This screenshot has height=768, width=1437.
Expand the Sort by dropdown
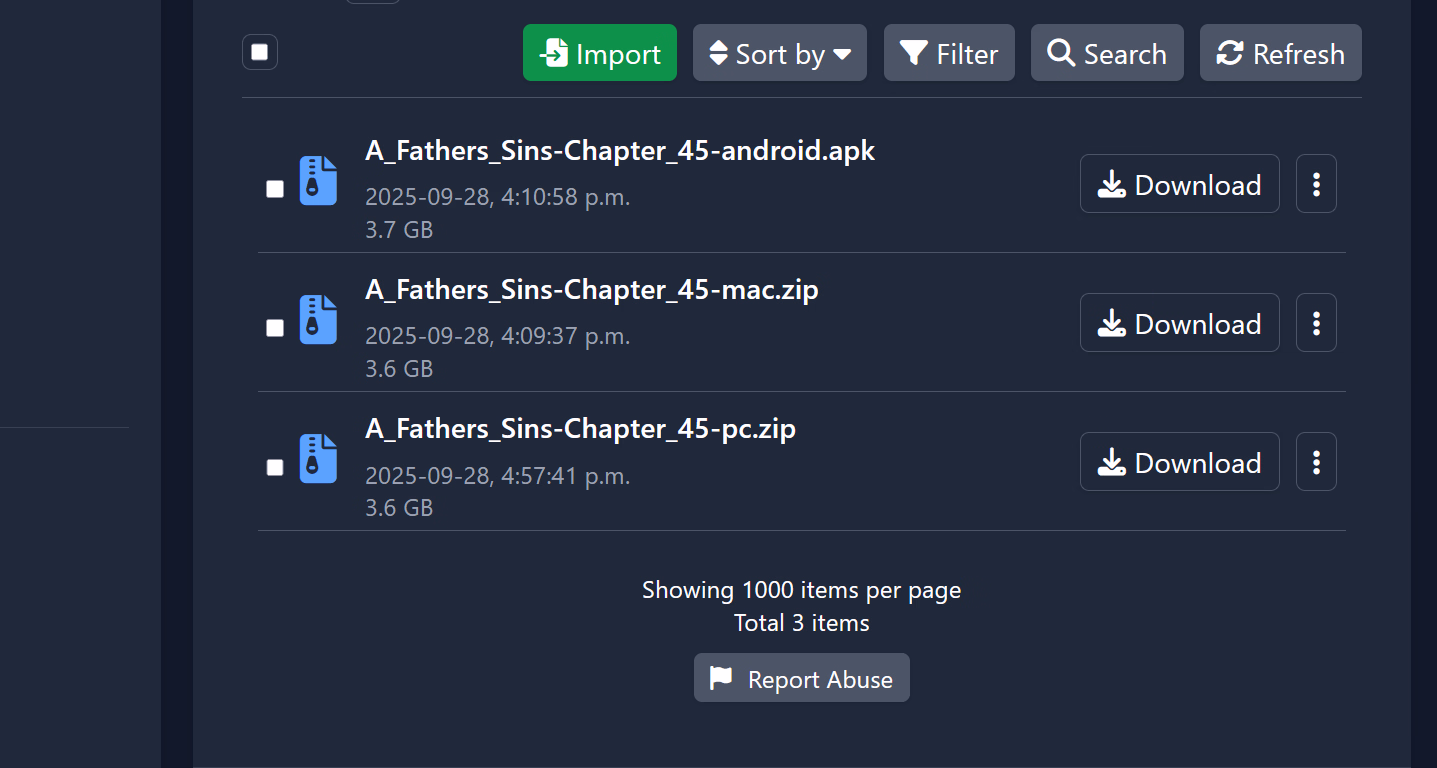click(x=779, y=53)
